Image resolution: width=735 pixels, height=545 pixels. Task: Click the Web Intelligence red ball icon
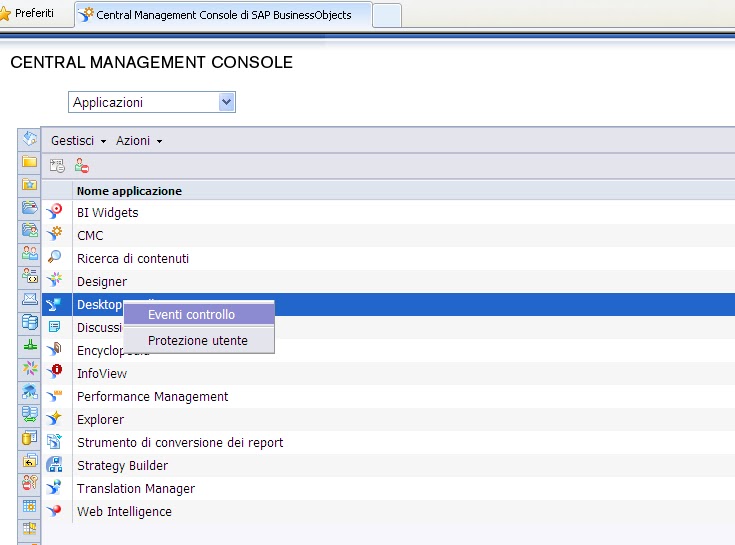tap(54, 510)
